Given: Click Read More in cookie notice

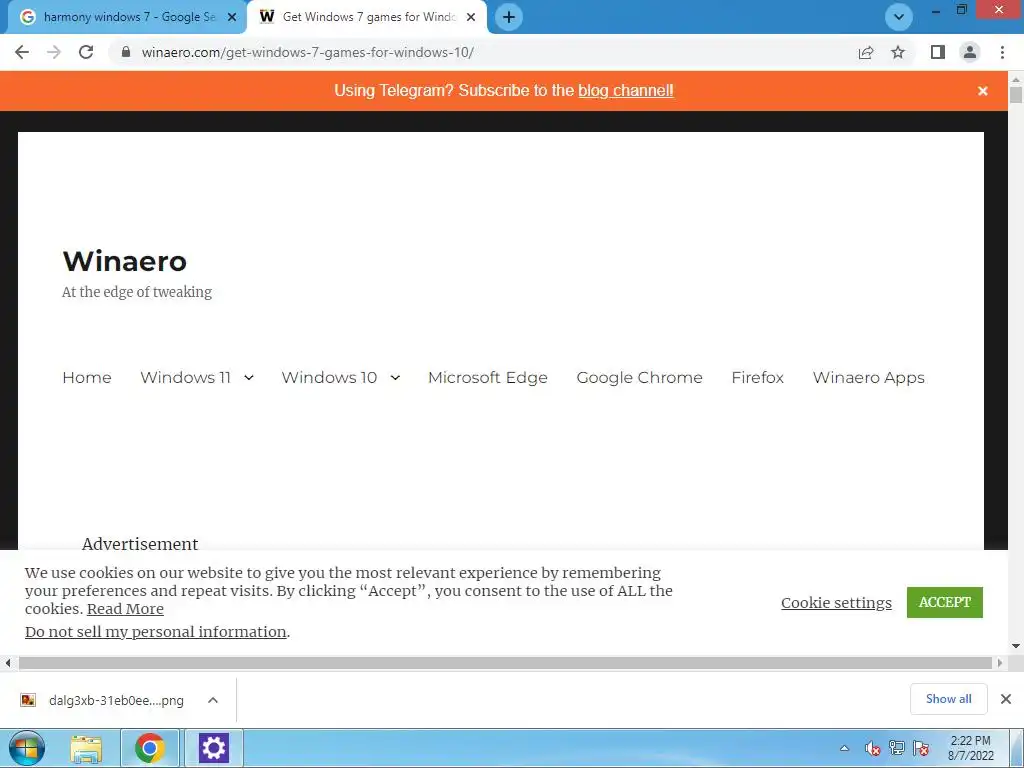Looking at the screenshot, I should (125, 609).
